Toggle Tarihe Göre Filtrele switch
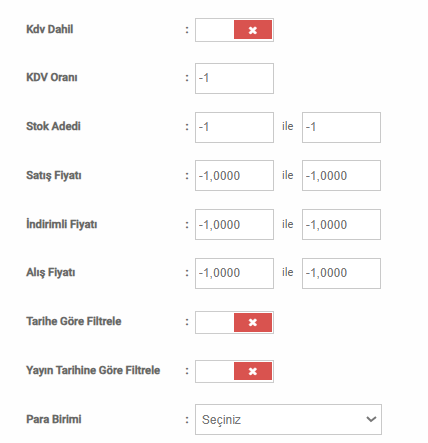 pos(234,322)
